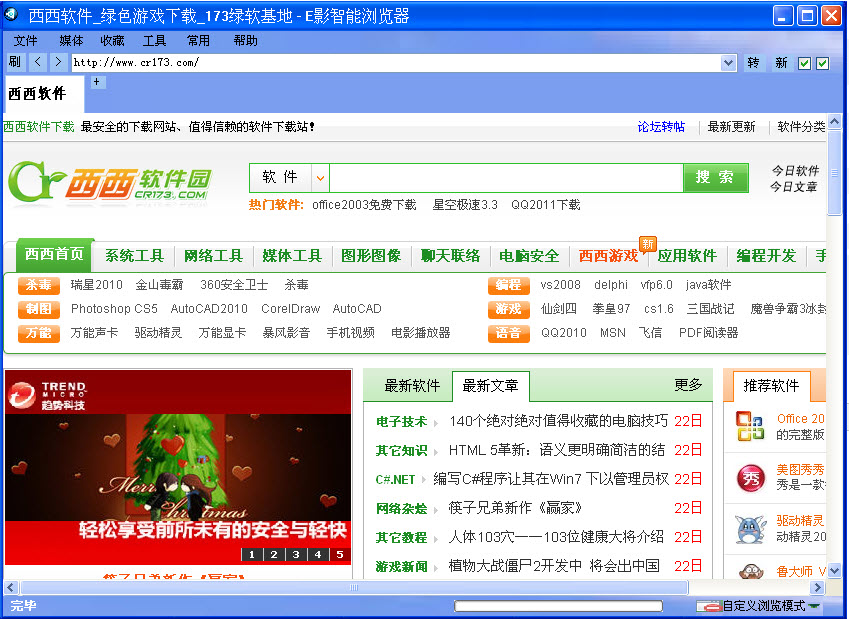Toggle the first checkbox beside 新 button
849x619 pixels.
tap(804, 63)
